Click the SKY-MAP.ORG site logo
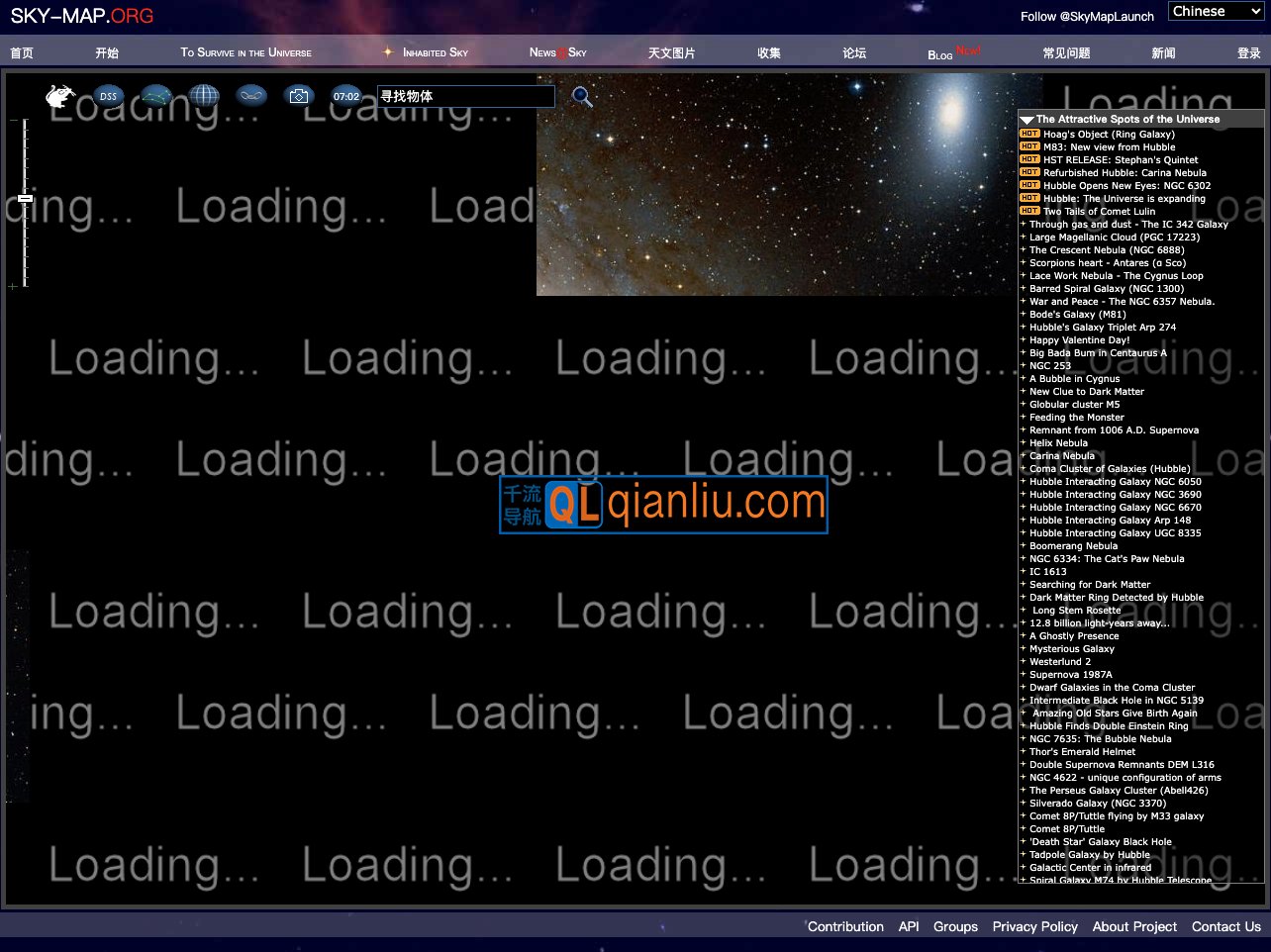1271x952 pixels. (x=82, y=16)
